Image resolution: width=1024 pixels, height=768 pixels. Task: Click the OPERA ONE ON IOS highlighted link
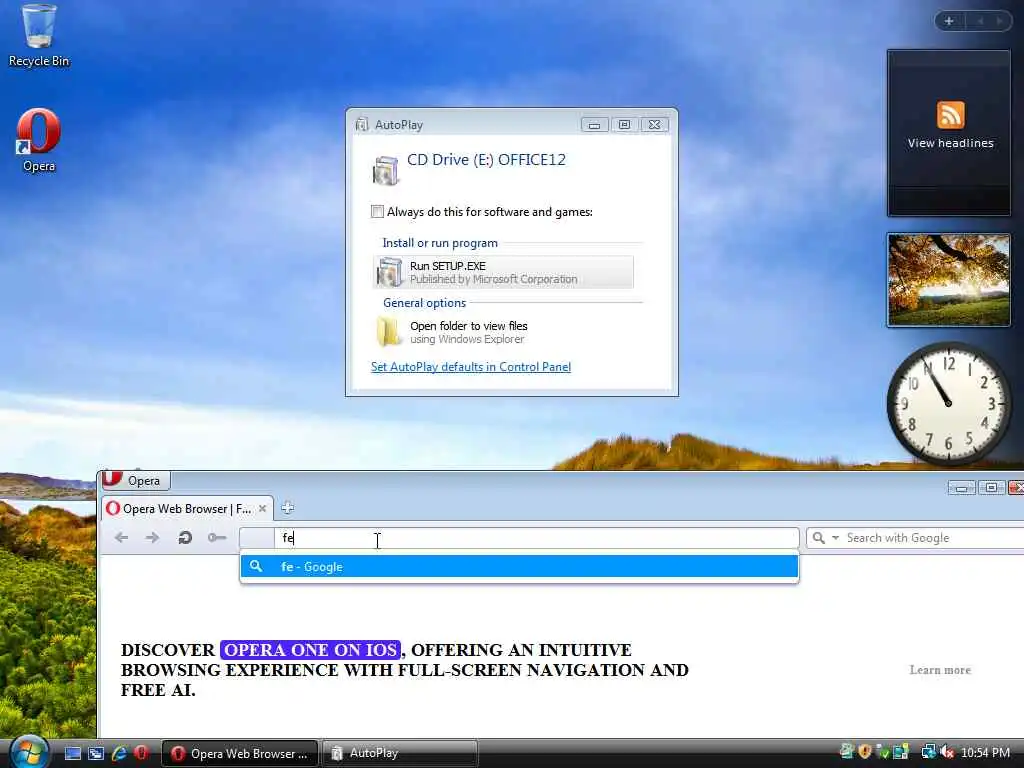pos(310,650)
